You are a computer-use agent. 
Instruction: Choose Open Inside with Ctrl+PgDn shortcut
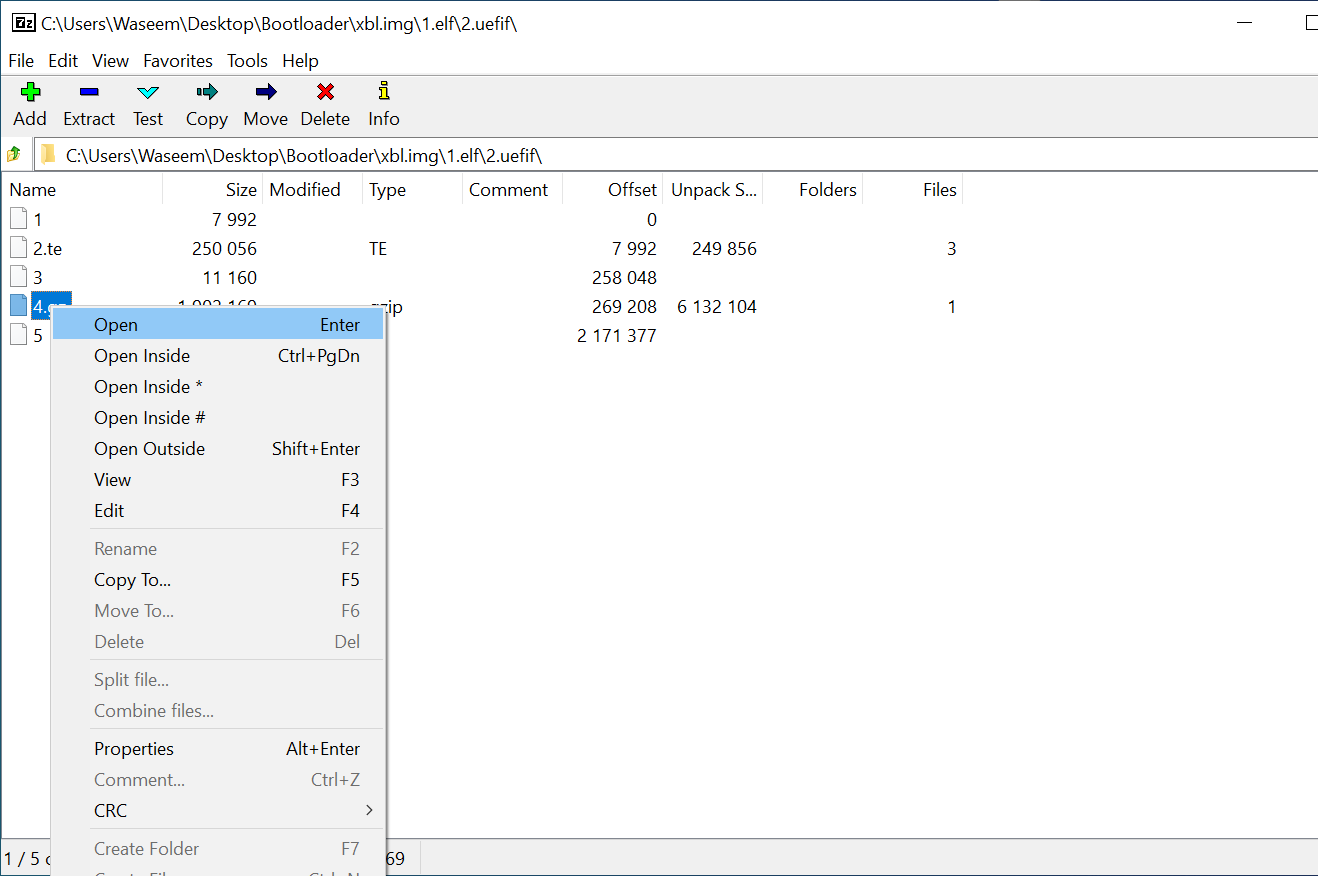click(x=218, y=355)
